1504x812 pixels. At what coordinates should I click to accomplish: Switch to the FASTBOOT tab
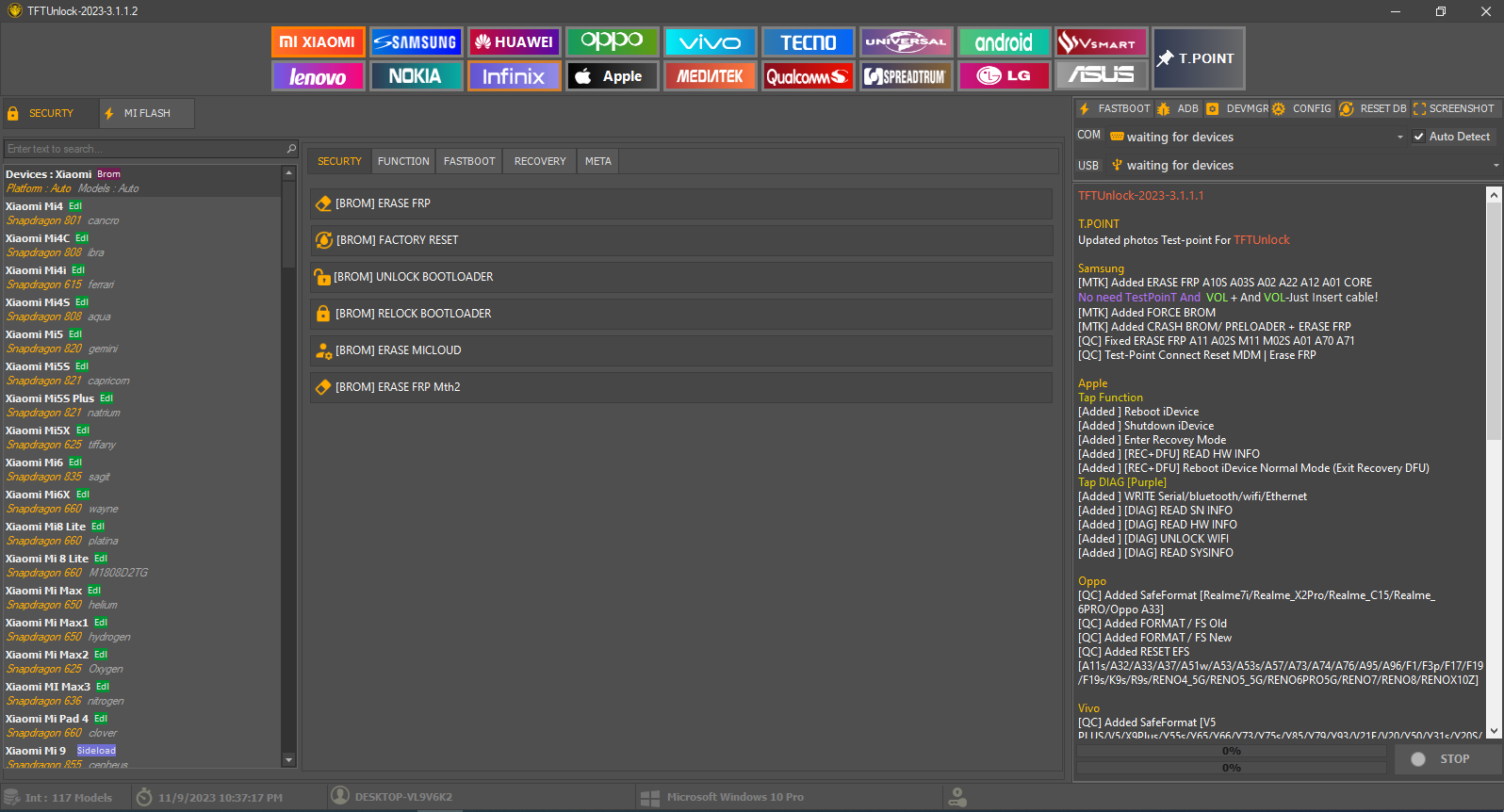pyautogui.click(x=469, y=161)
